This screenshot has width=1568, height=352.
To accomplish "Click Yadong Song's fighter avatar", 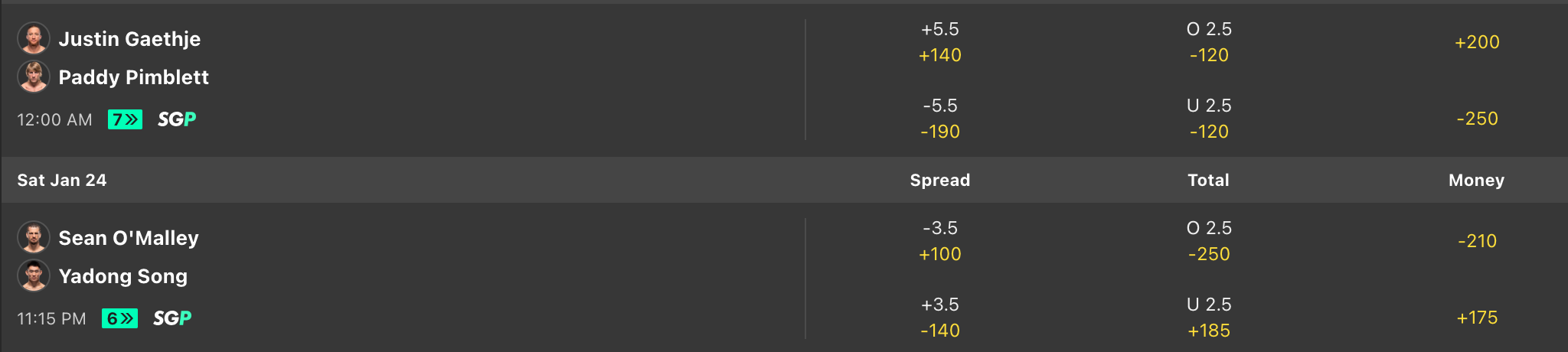I will (x=34, y=275).
